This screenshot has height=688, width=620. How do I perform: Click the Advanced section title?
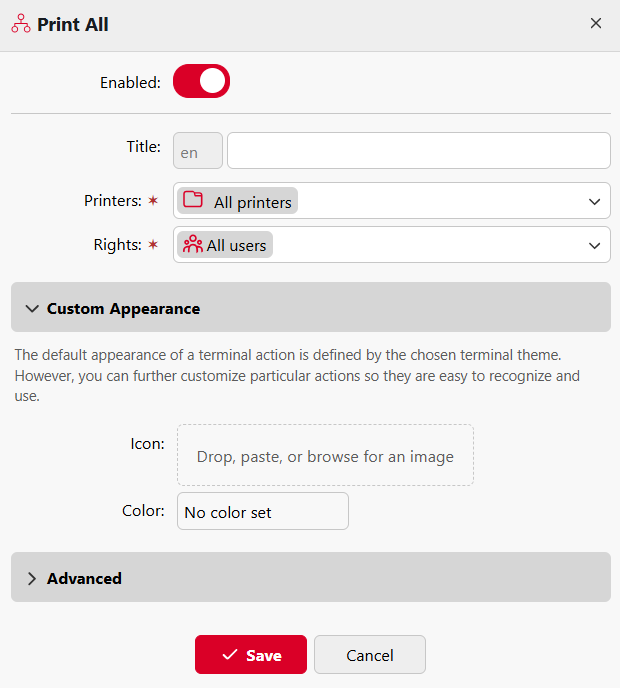(84, 578)
